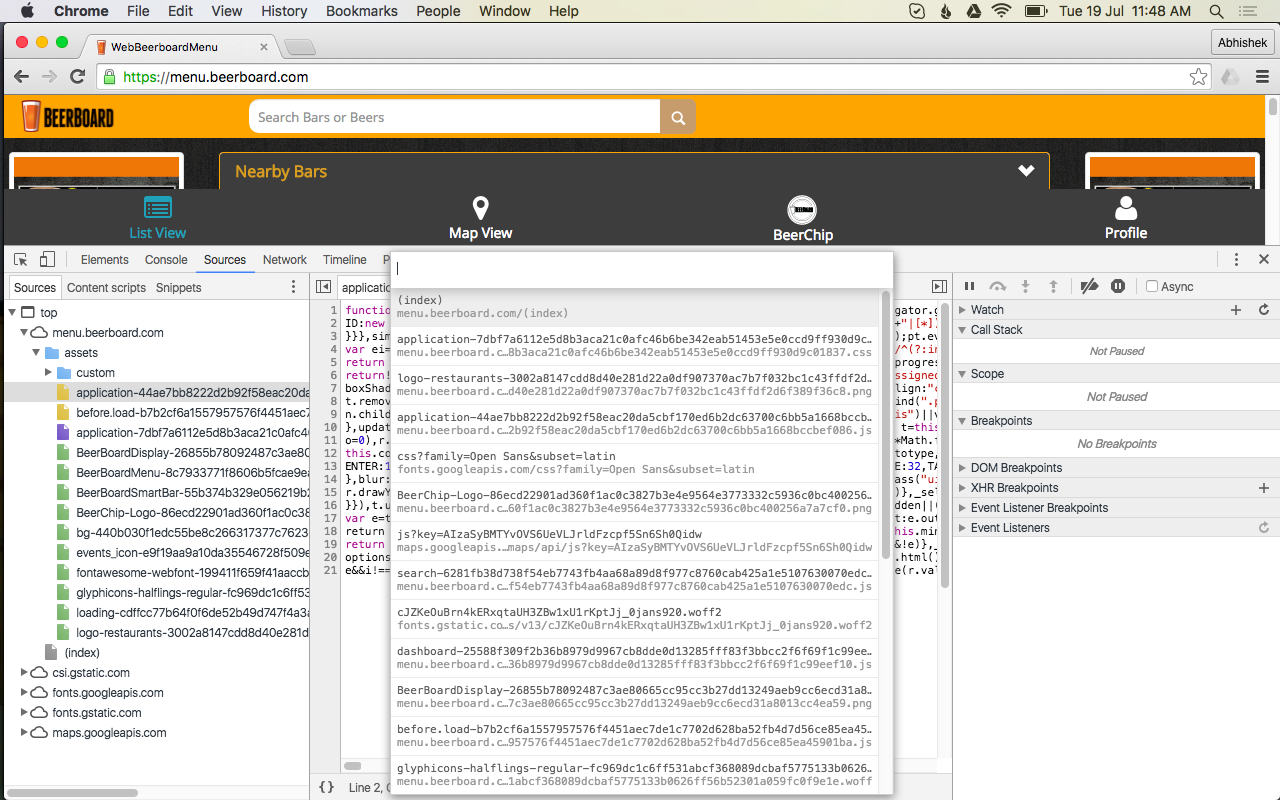Pretty-print with the curly braces icon
This screenshot has height=800, width=1280.
tap(326, 787)
